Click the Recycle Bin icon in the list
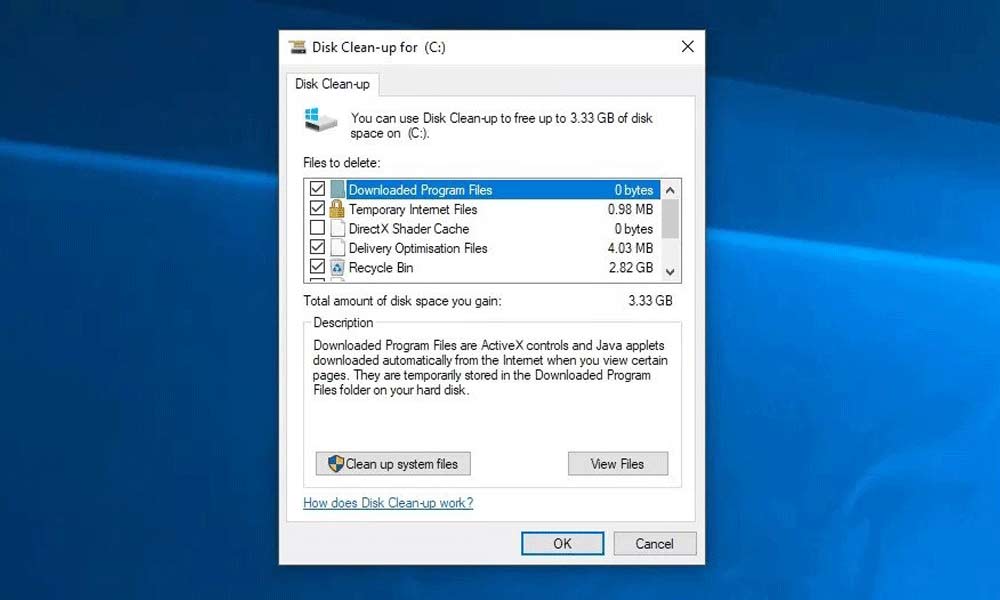 (x=338, y=268)
